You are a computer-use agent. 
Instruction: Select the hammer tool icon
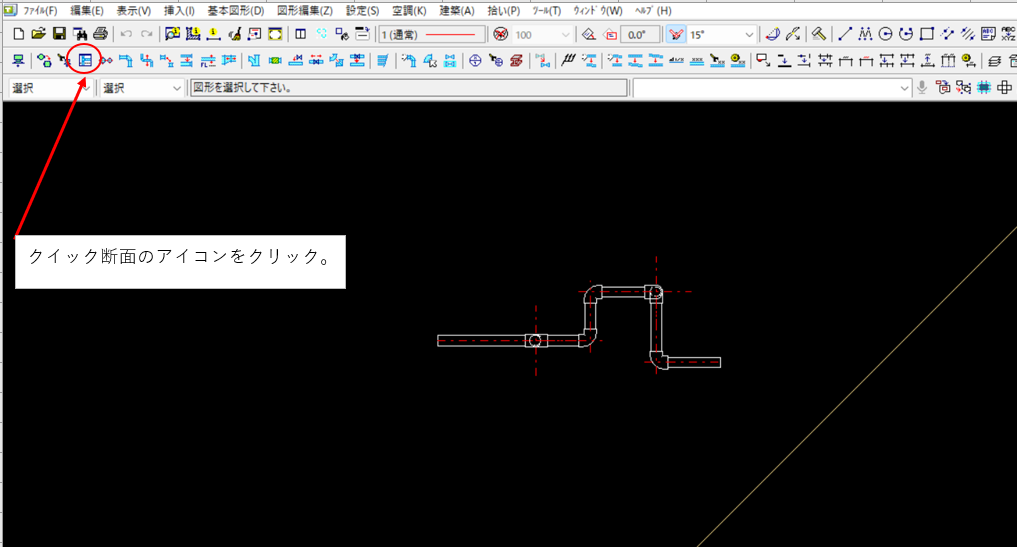[x=819, y=34]
